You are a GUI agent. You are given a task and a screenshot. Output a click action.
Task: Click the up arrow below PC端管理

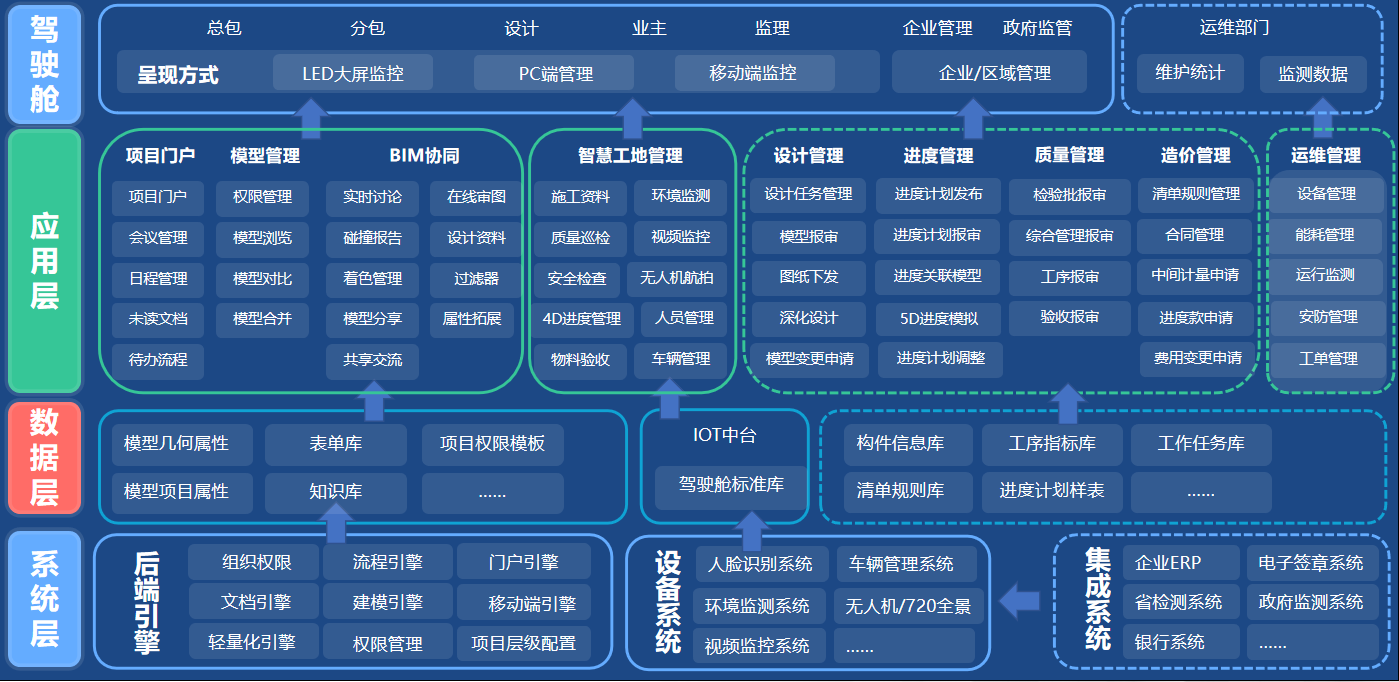[632, 116]
